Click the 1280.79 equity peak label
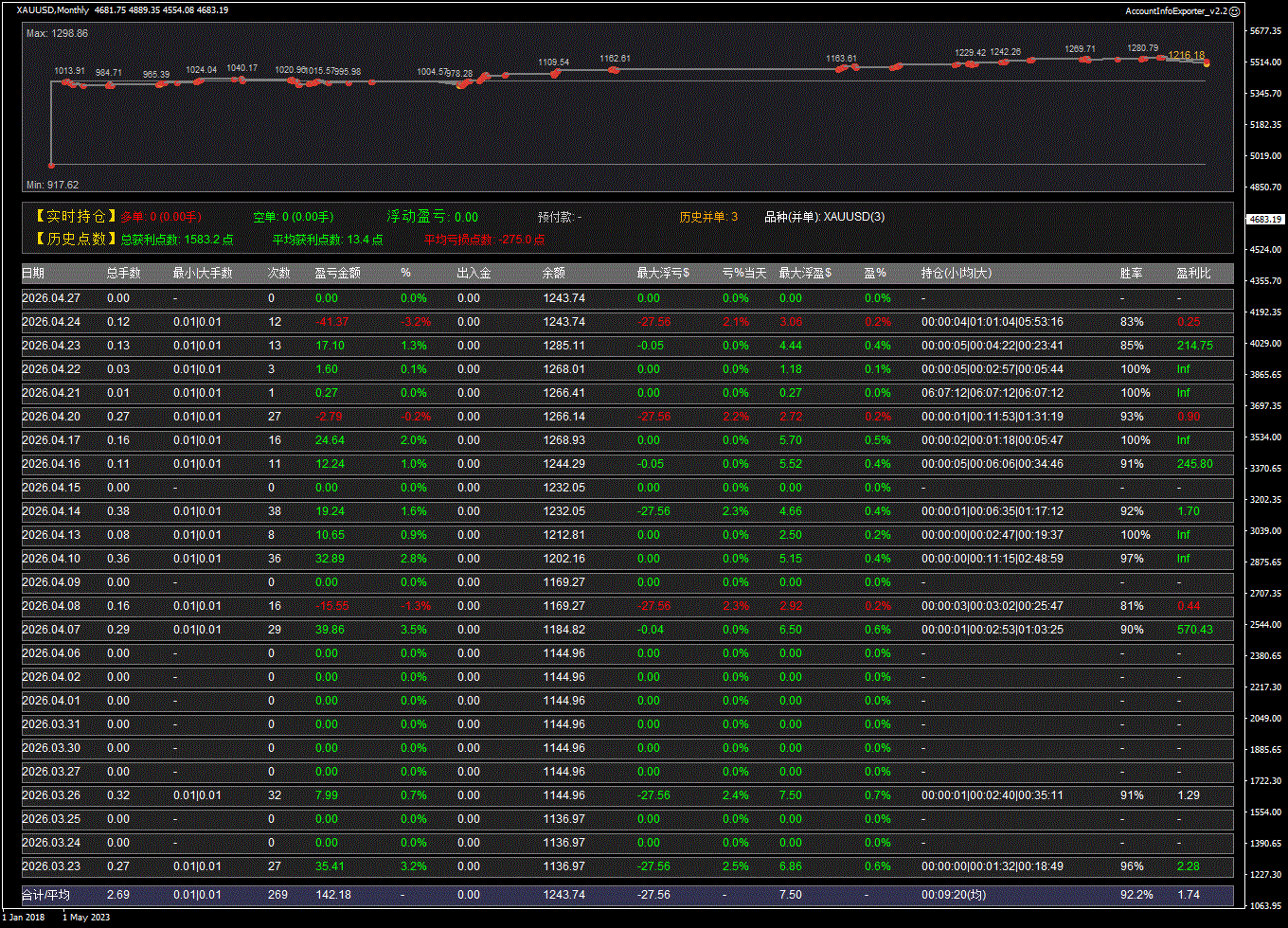This screenshot has width=1288, height=928. point(1142,47)
